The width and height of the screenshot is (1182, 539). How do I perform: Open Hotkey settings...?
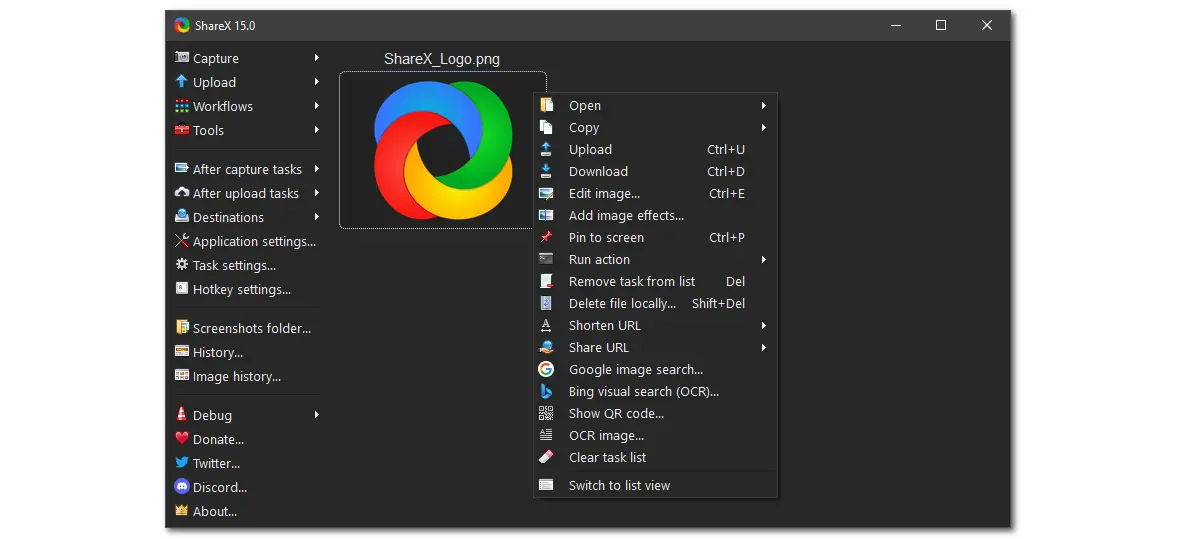pyautogui.click(x=241, y=290)
